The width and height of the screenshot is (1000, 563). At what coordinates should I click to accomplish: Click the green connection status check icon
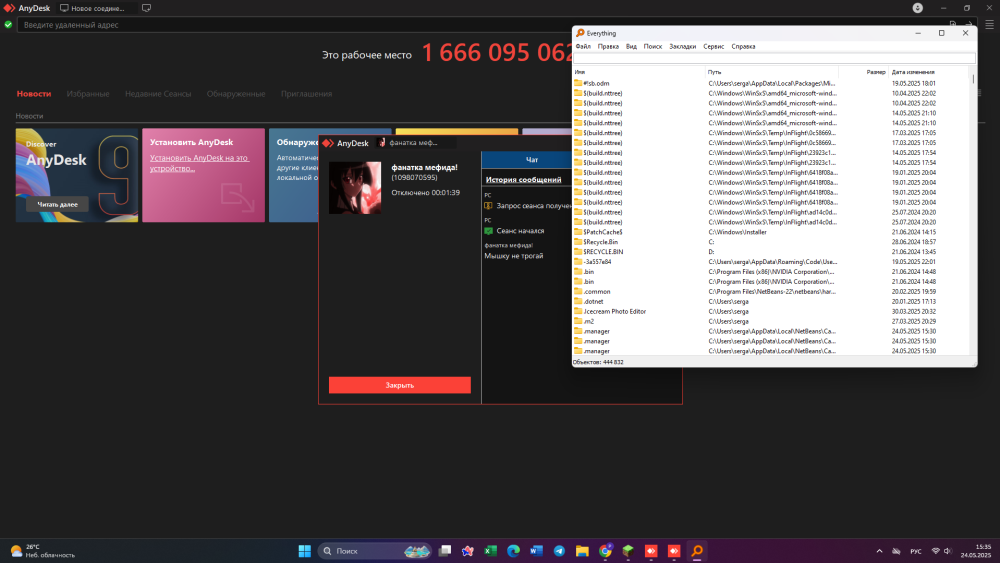coord(8,25)
